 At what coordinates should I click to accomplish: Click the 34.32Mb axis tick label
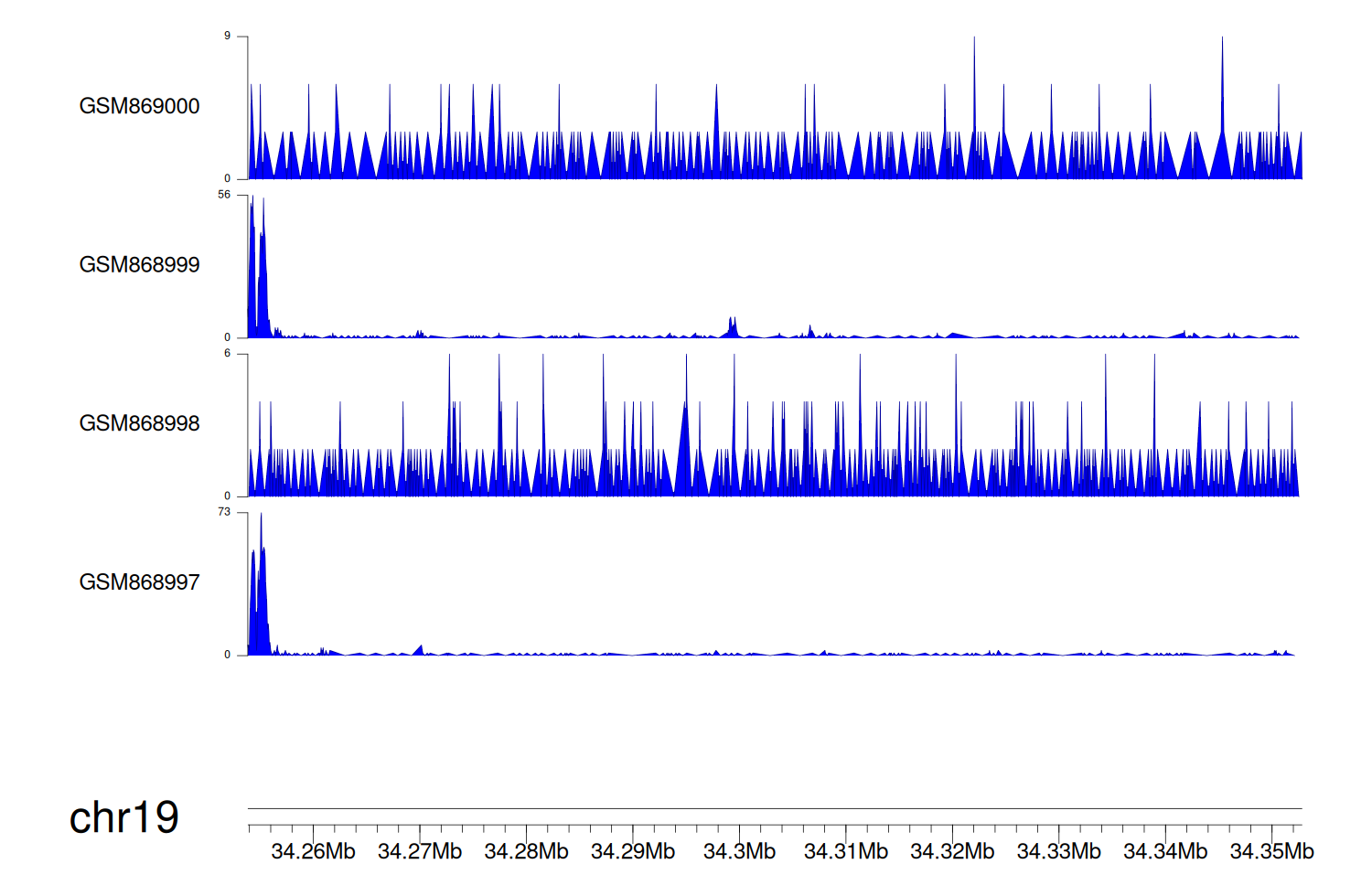(x=952, y=851)
